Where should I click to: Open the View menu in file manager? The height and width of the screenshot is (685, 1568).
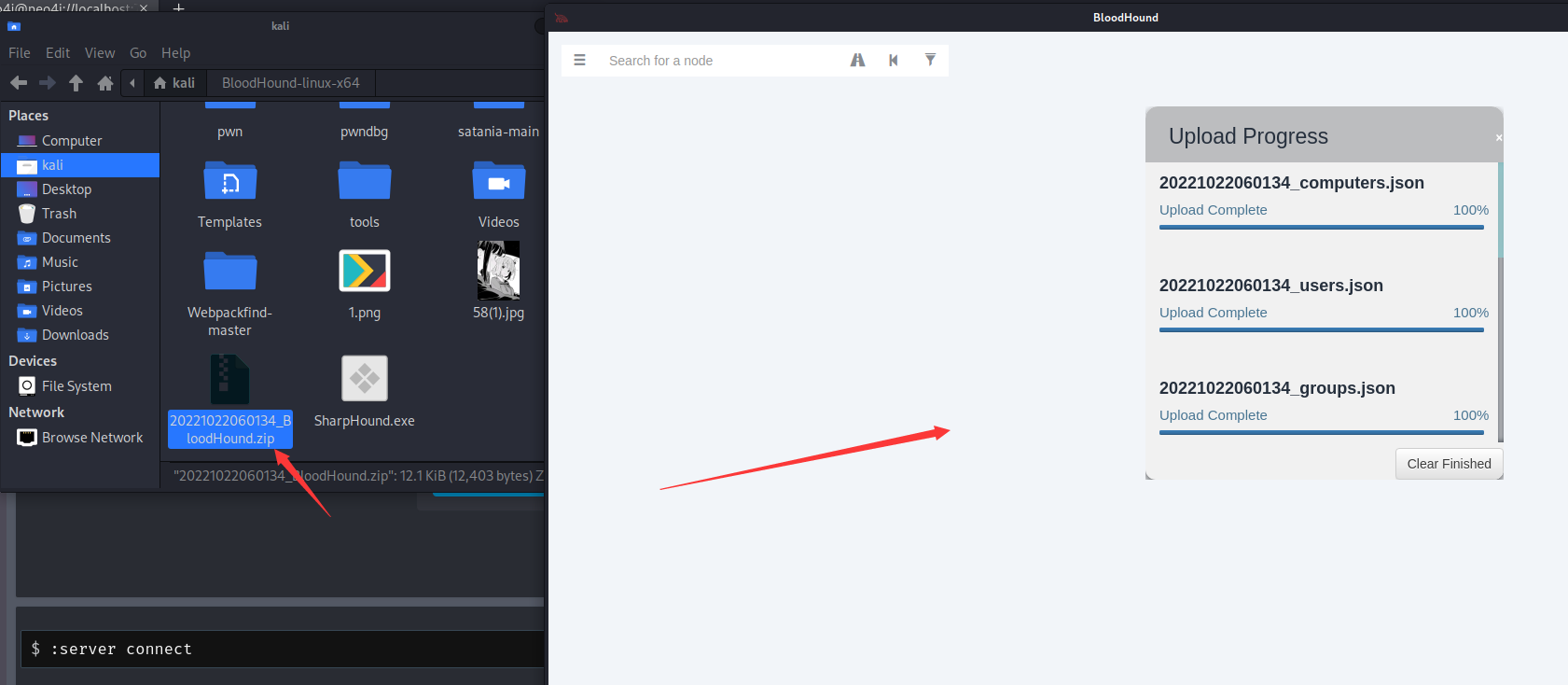click(x=100, y=53)
